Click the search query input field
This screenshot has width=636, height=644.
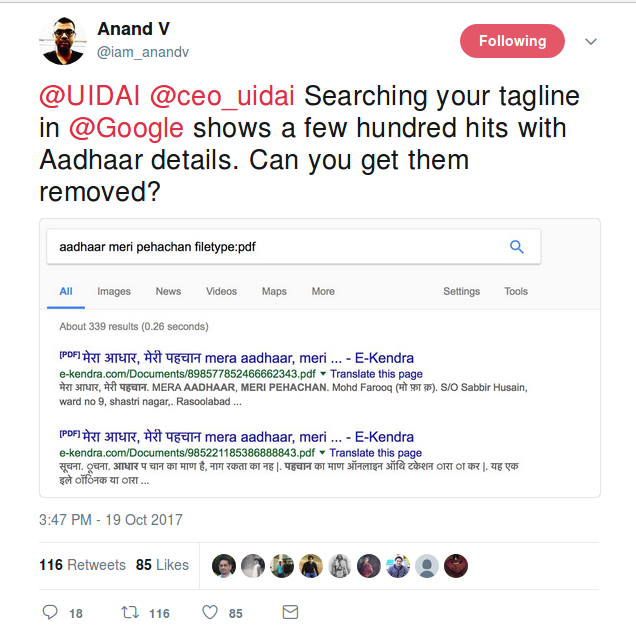(x=270, y=247)
